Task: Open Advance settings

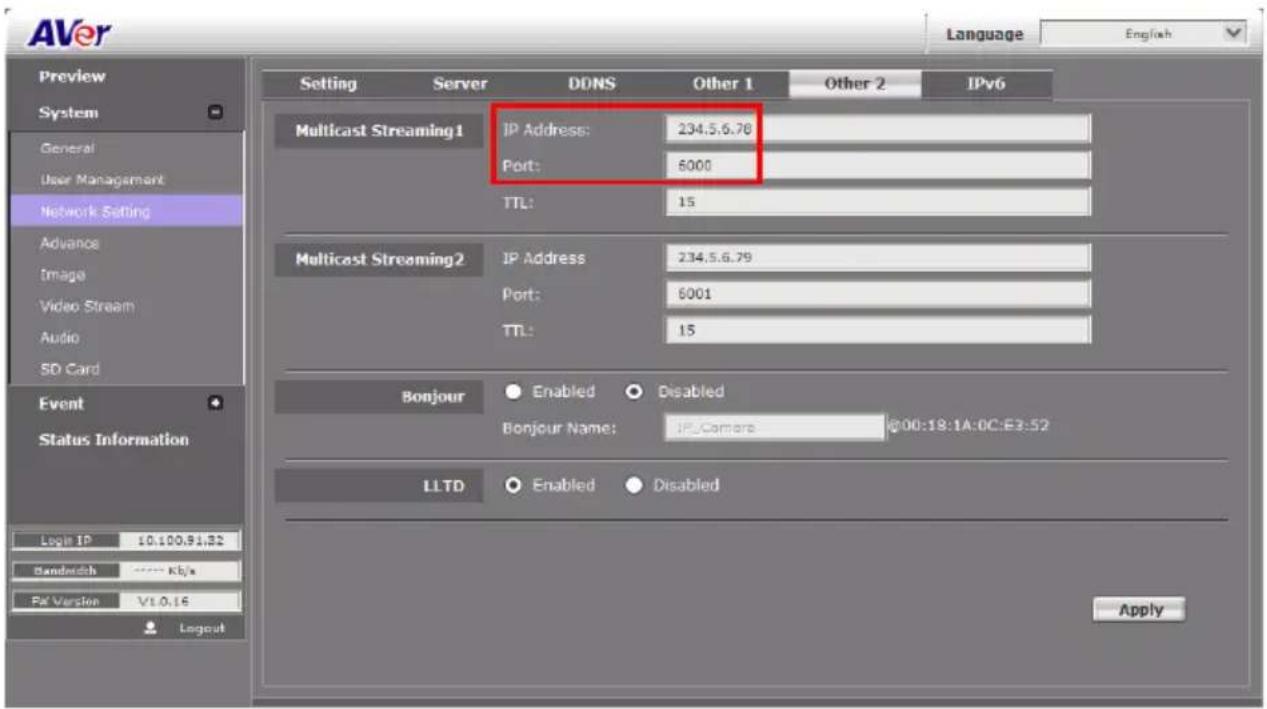Action: coord(70,243)
